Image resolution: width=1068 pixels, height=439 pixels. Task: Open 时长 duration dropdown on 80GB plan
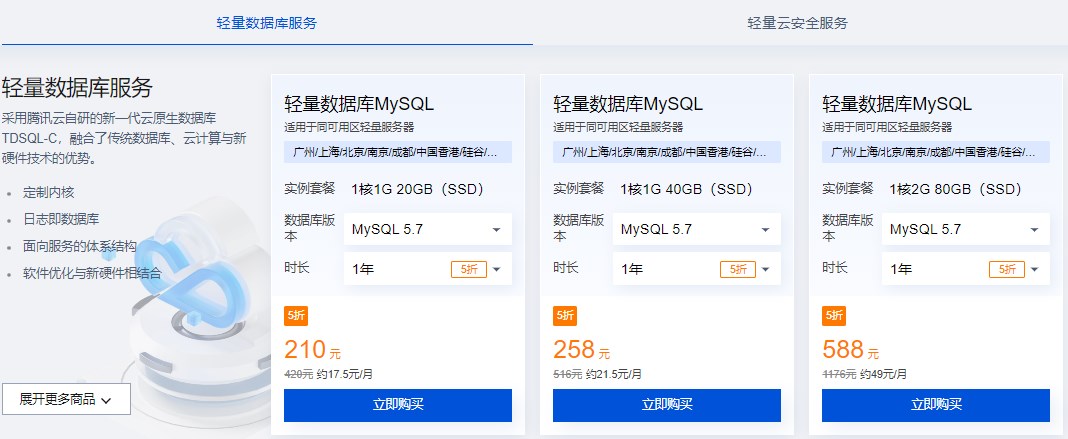coord(965,269)
